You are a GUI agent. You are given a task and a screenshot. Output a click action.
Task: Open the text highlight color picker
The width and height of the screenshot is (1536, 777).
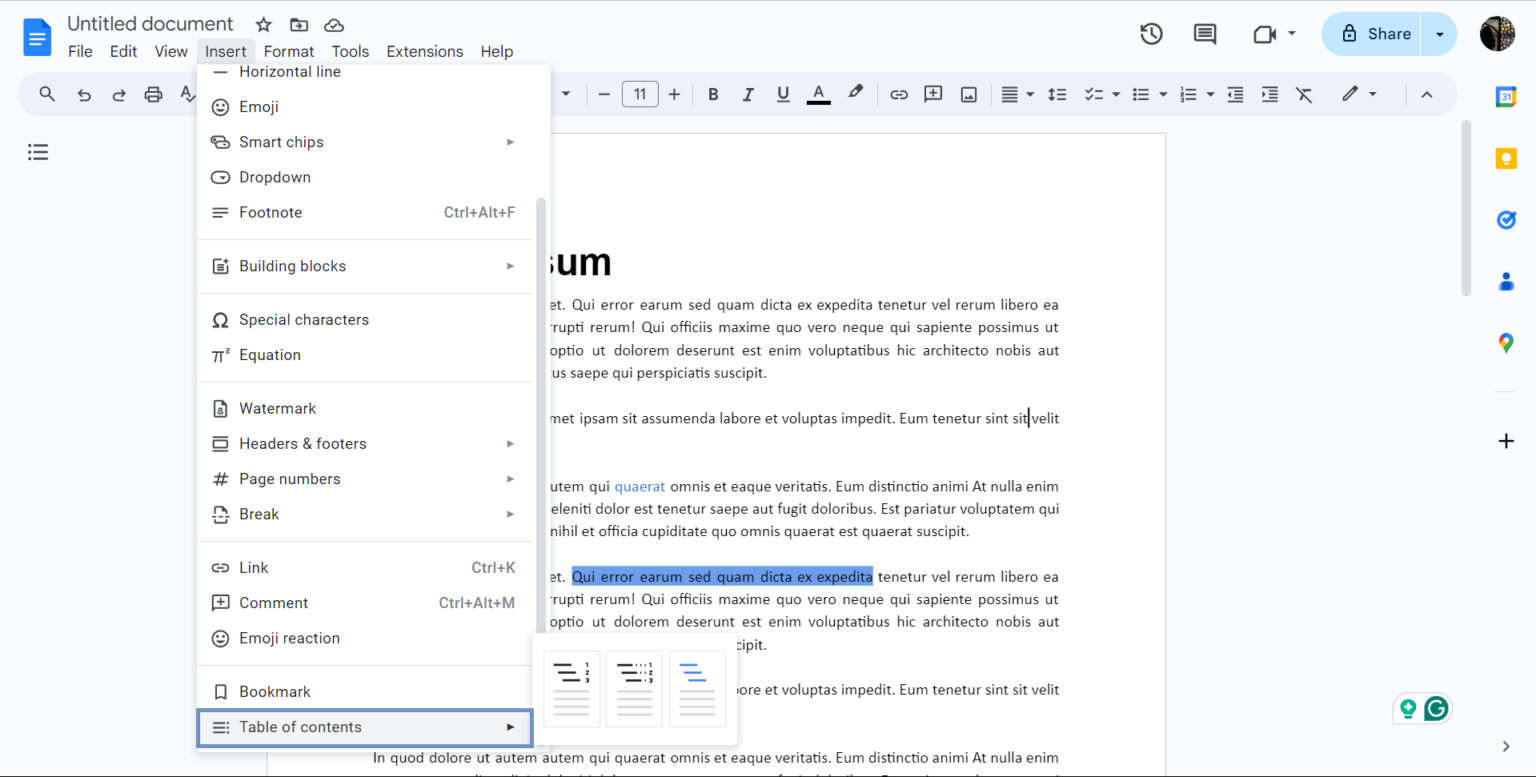click(855, 93)
